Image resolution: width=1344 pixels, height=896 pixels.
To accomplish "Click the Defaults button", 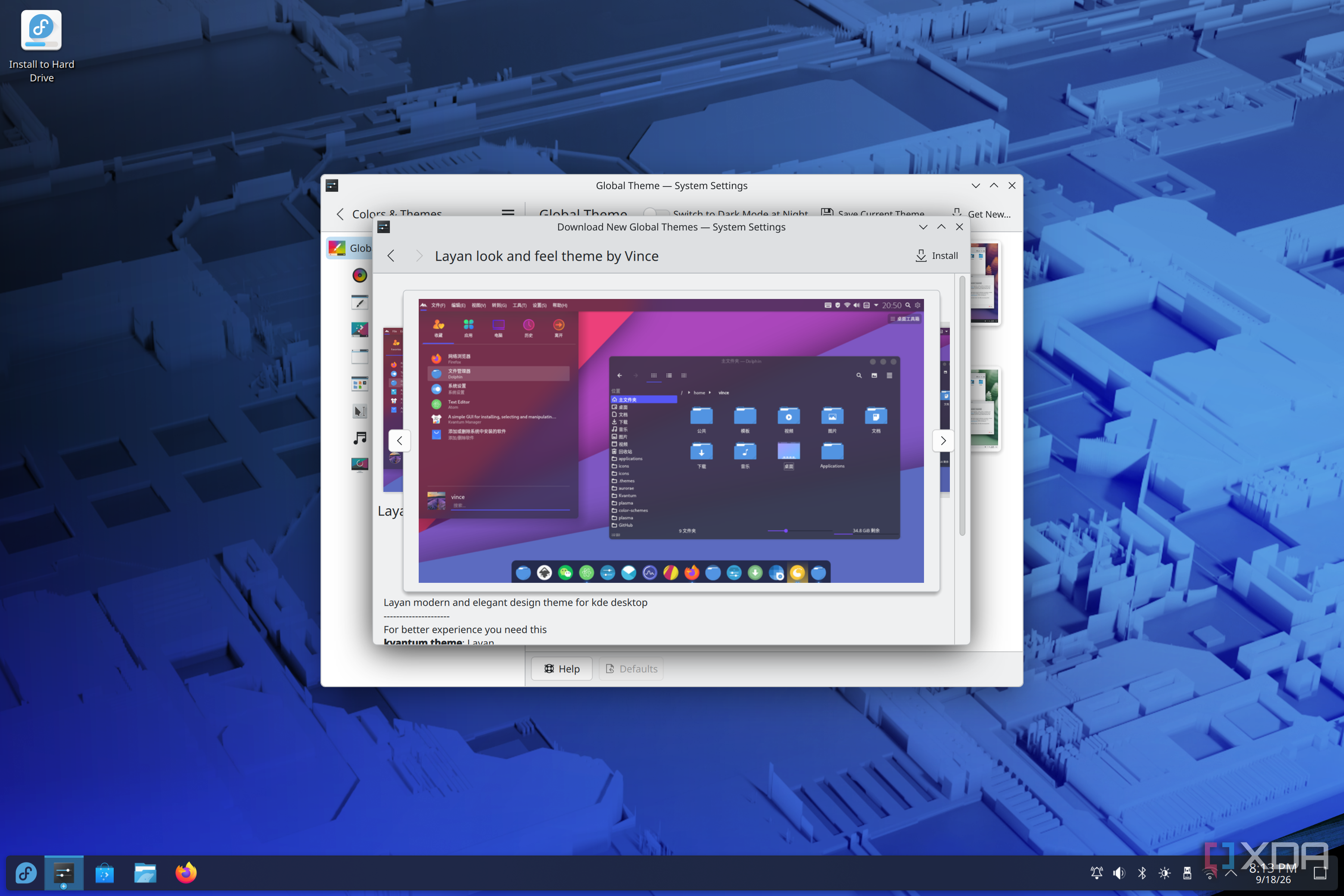I will (x=631, y=669).
